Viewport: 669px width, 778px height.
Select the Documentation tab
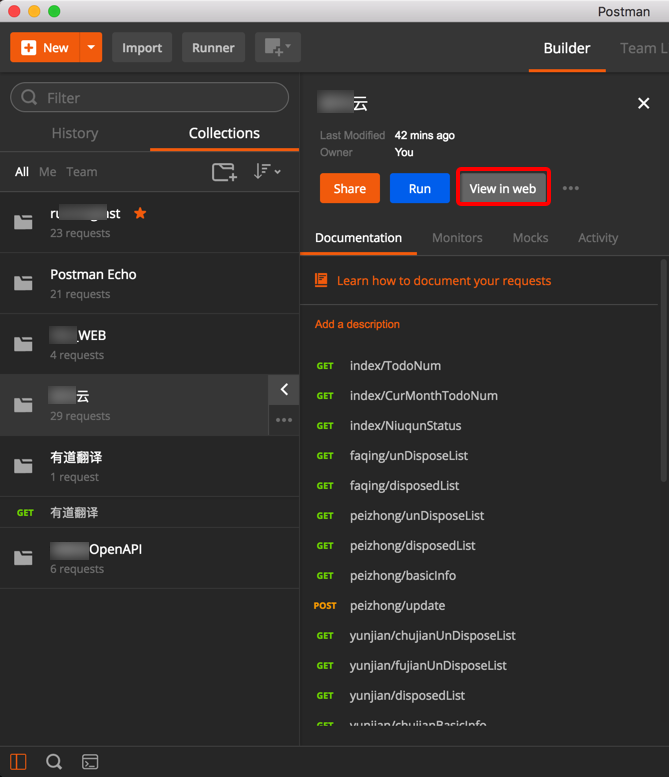point(358,238)
